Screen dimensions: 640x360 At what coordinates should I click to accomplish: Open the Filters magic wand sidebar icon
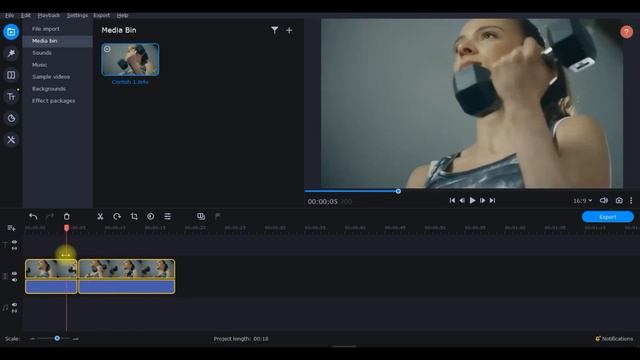click(11, 53)
